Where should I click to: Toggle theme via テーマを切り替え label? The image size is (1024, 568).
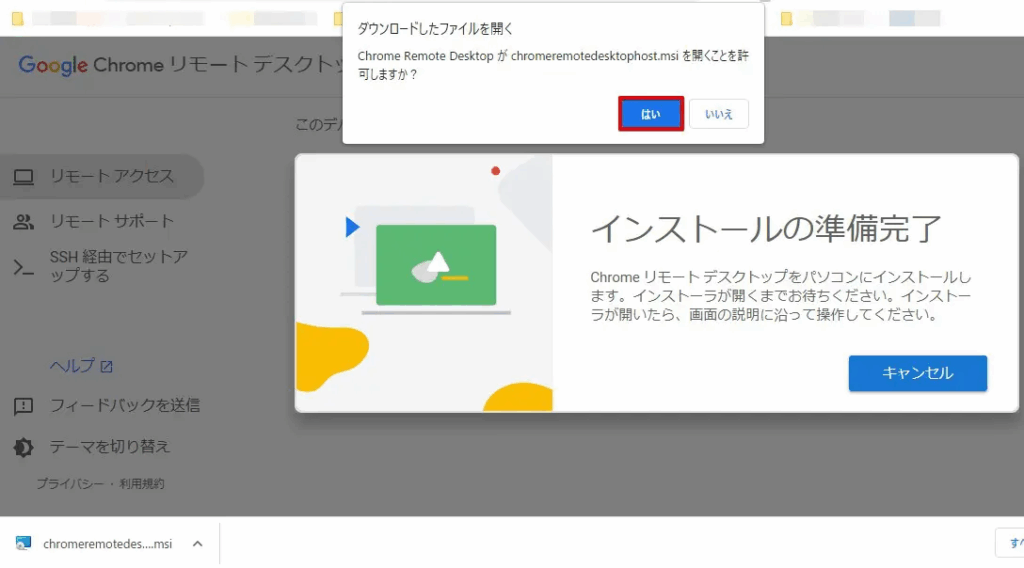pyautogui.click(x=110, y=447)
